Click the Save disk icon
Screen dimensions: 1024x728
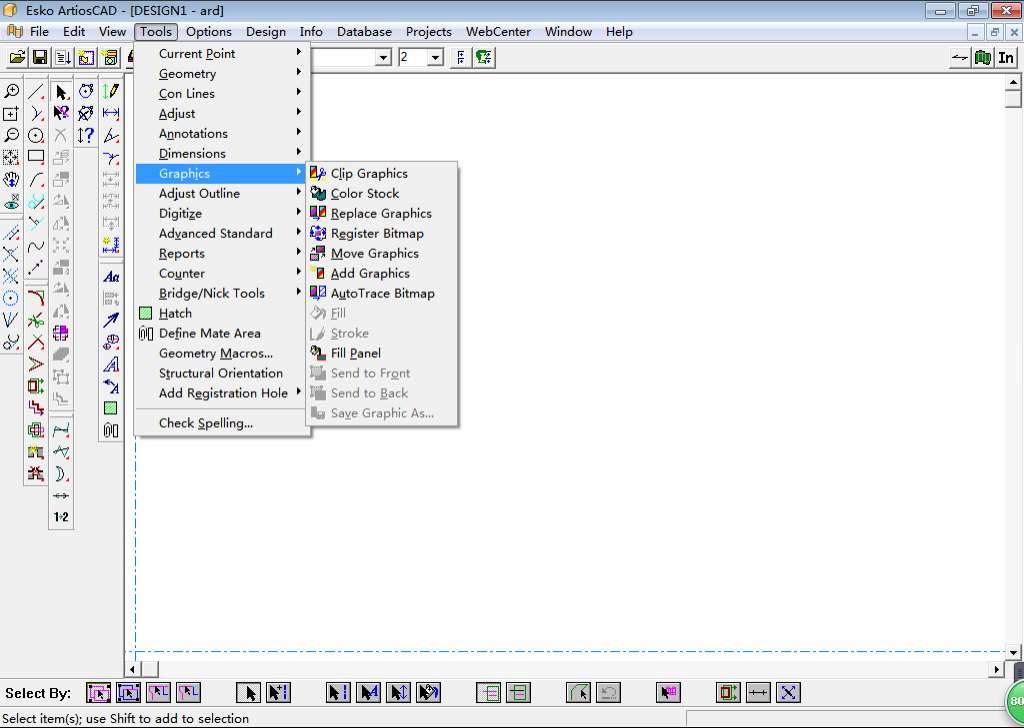tap(40, 57)
